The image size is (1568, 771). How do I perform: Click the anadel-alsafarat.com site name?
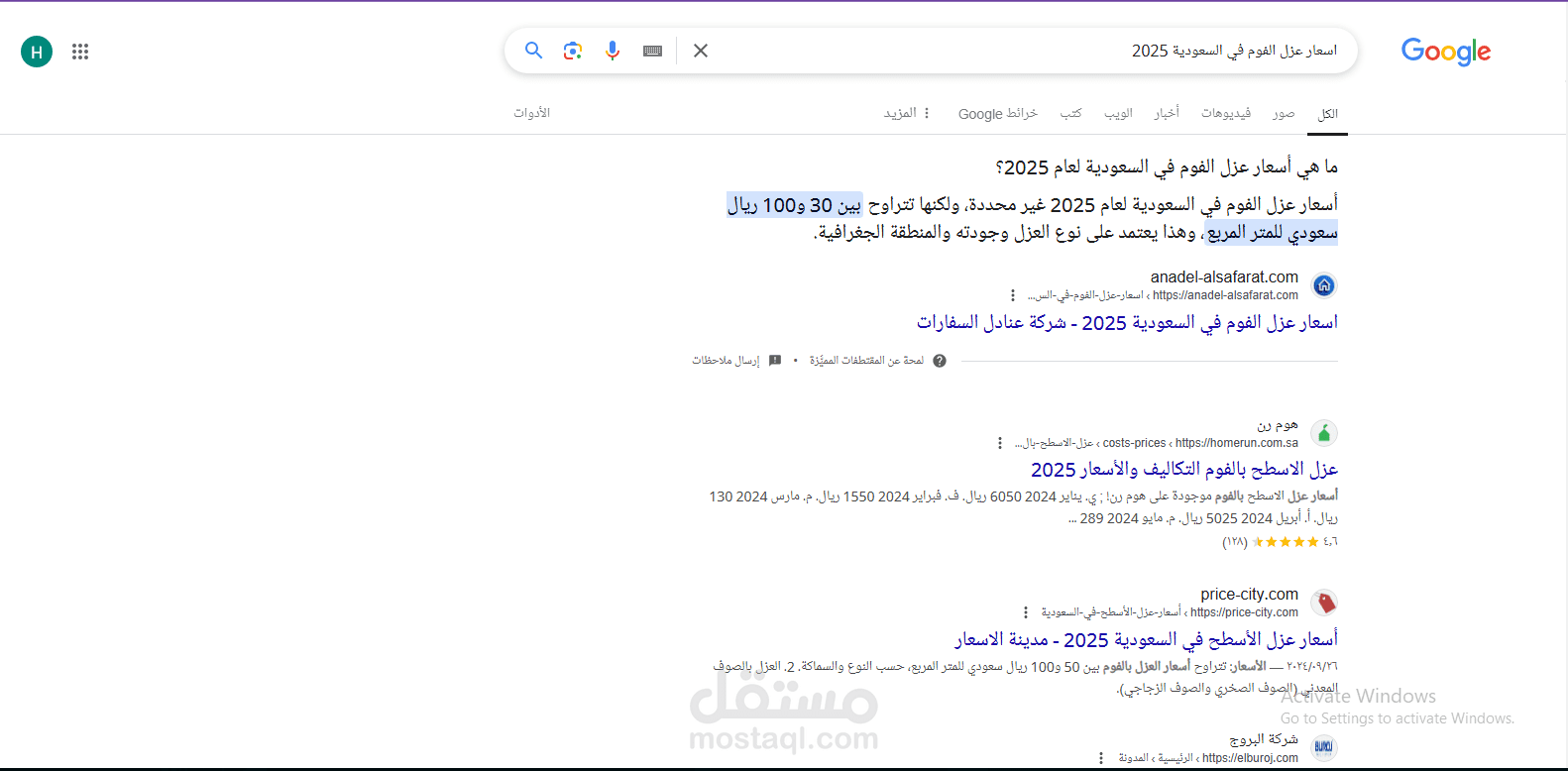coord(1224,277)
